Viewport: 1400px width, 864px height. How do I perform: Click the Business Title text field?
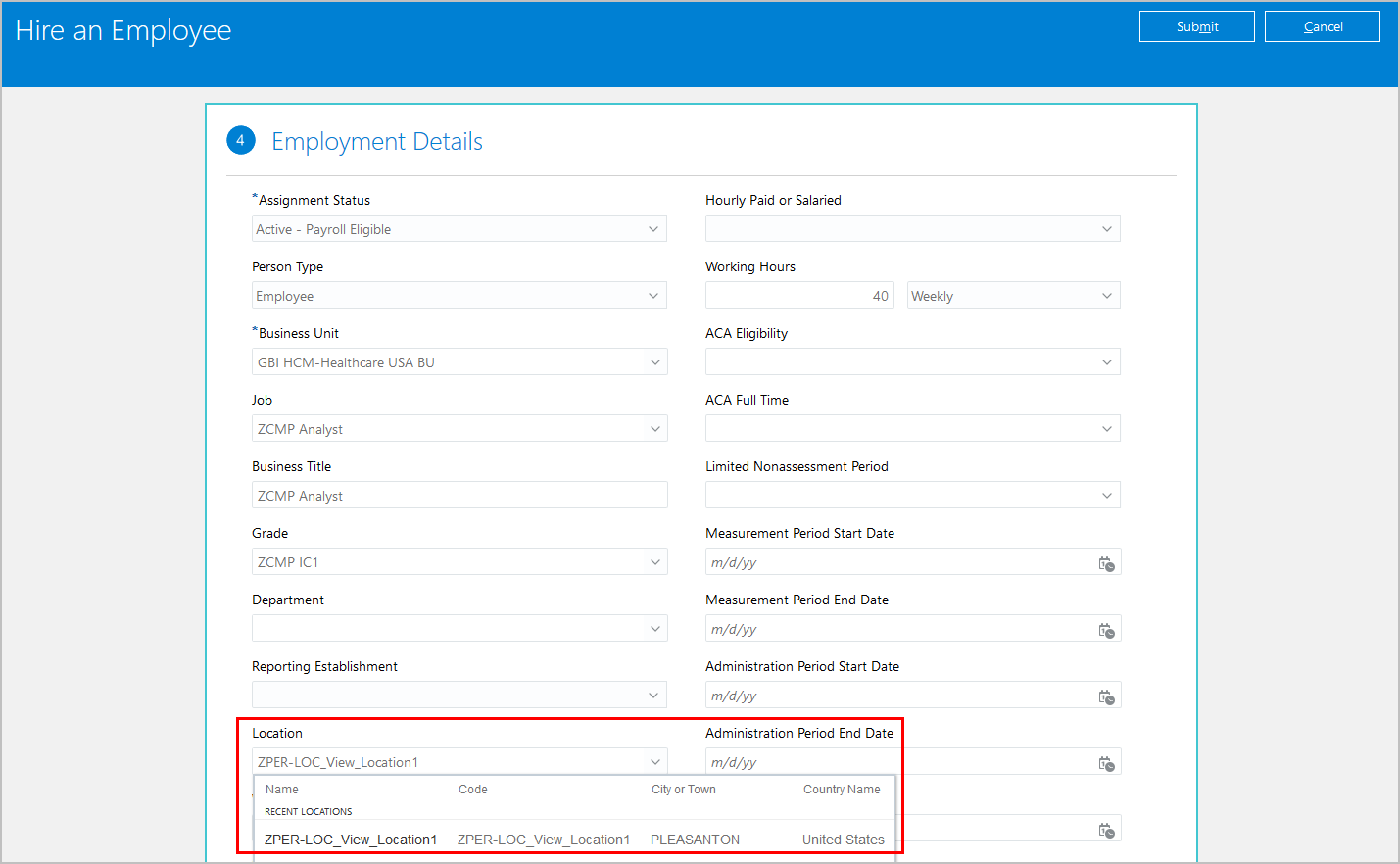point(459,496)
